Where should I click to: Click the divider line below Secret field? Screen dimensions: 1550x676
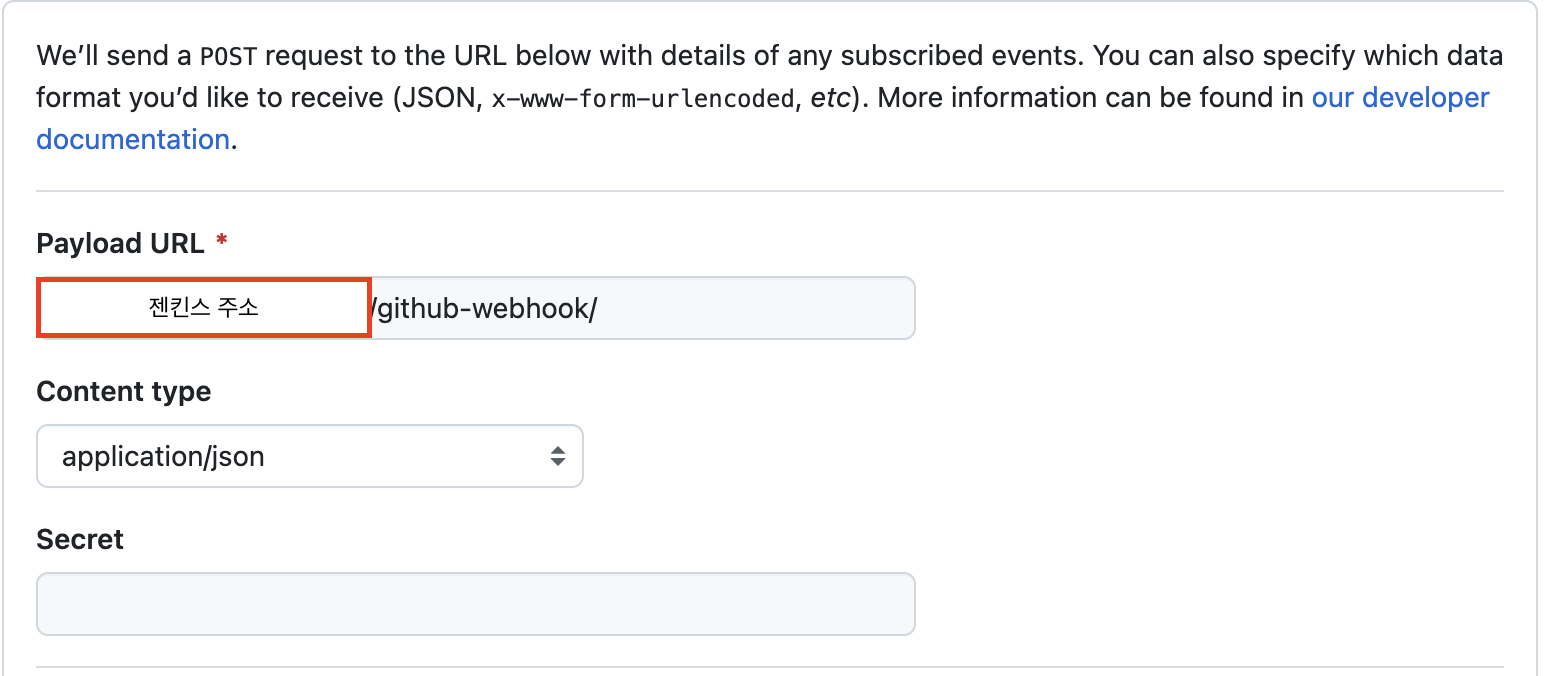coord(770,667)
